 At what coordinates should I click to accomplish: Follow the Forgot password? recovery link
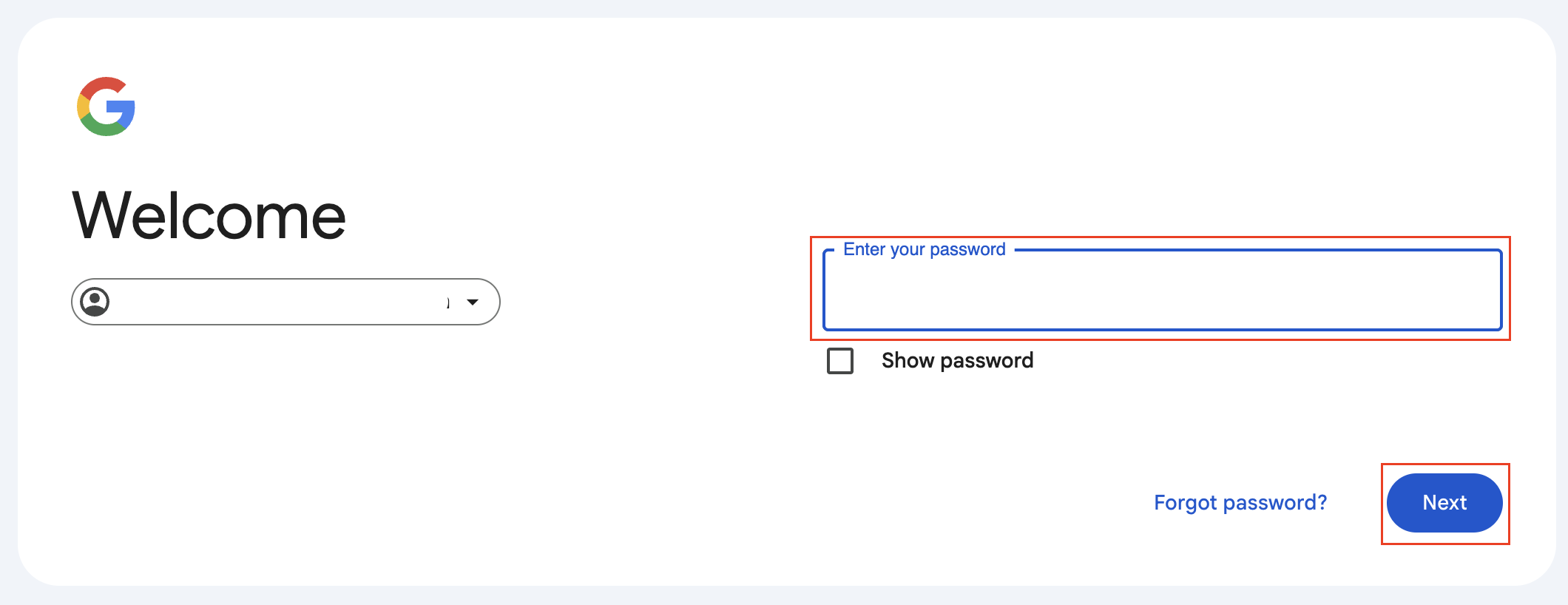point(1240,503)
